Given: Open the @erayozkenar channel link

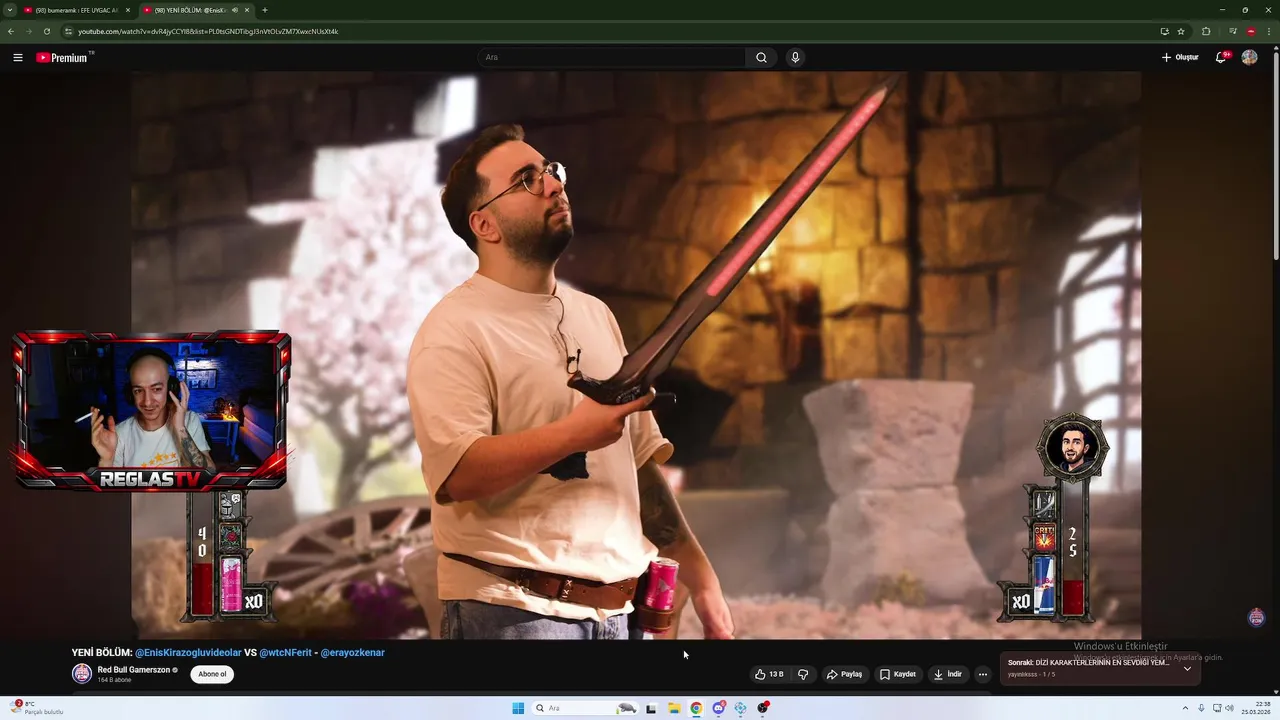Looking at the screenshot, I should click(x=352, y=652).
